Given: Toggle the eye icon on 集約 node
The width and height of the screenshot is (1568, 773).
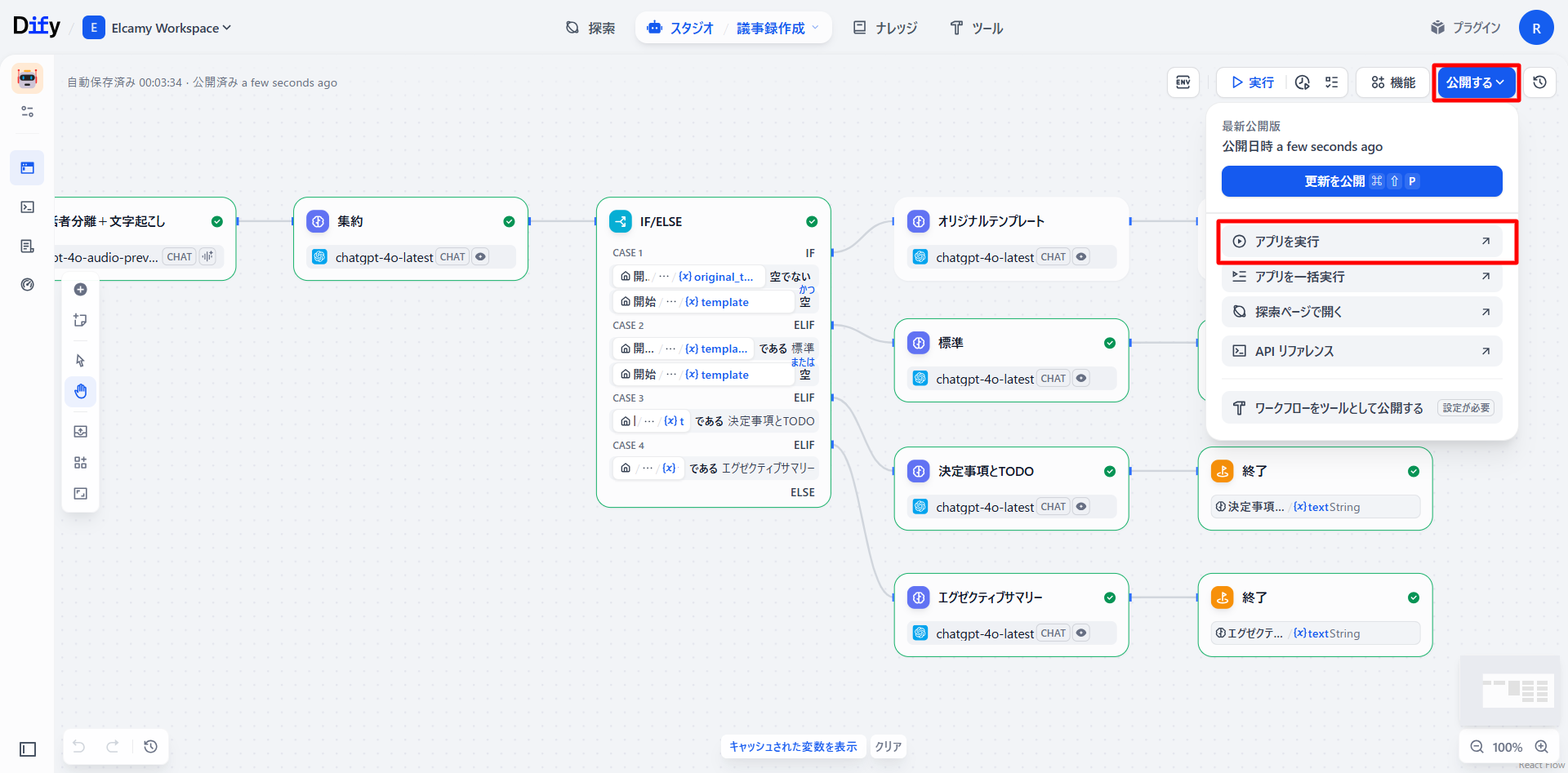Looking at the screenshot, I should pos(481,257).
